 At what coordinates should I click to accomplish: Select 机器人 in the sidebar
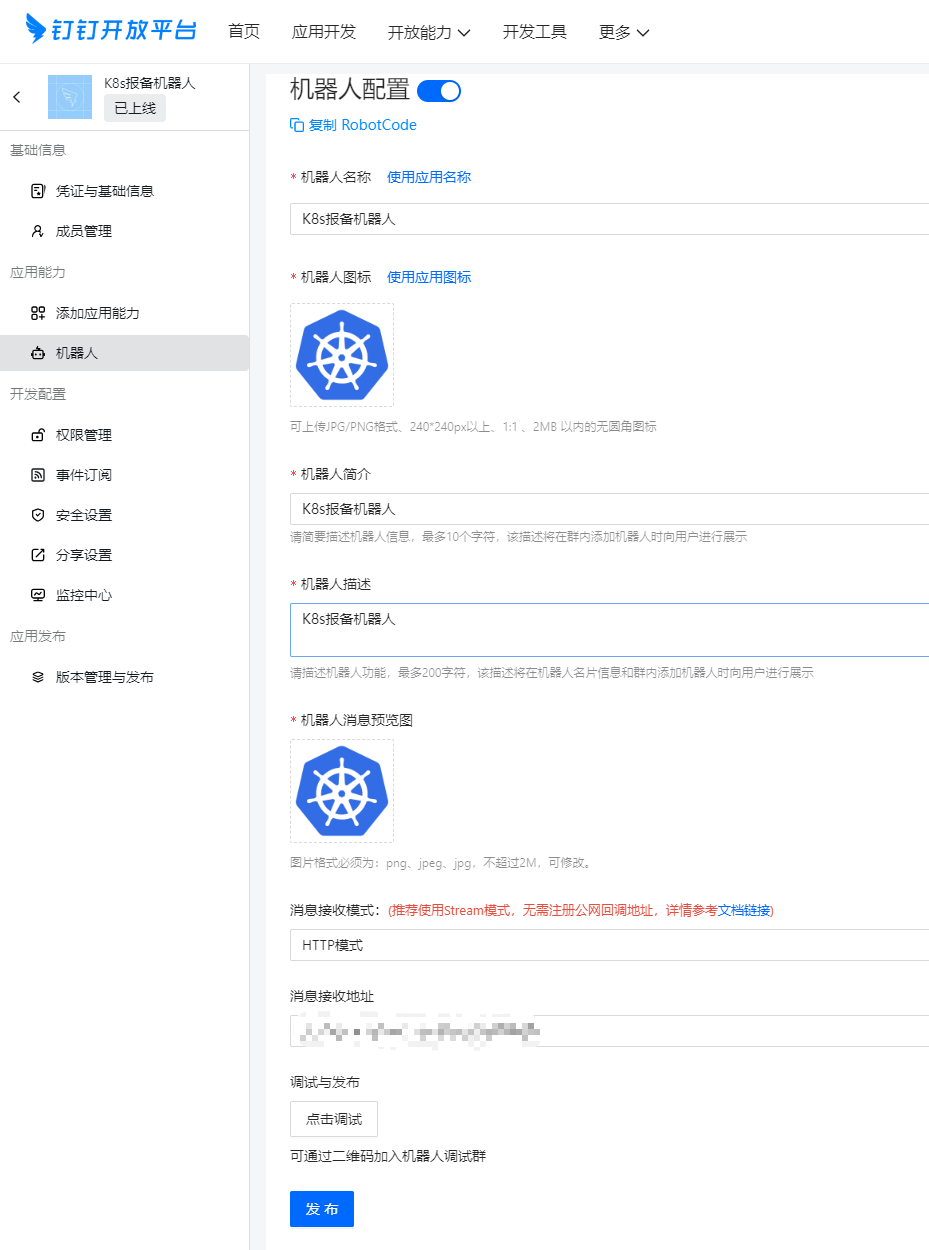coord(125,353)
